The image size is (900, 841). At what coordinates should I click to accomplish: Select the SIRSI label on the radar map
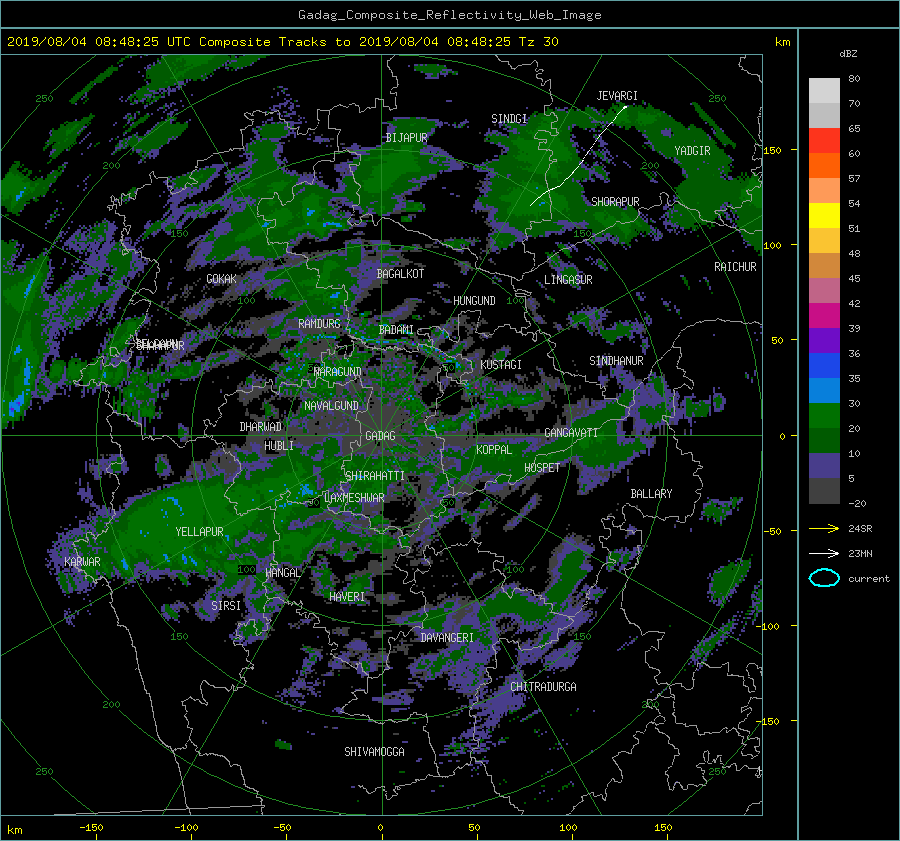tap(226, 606)
